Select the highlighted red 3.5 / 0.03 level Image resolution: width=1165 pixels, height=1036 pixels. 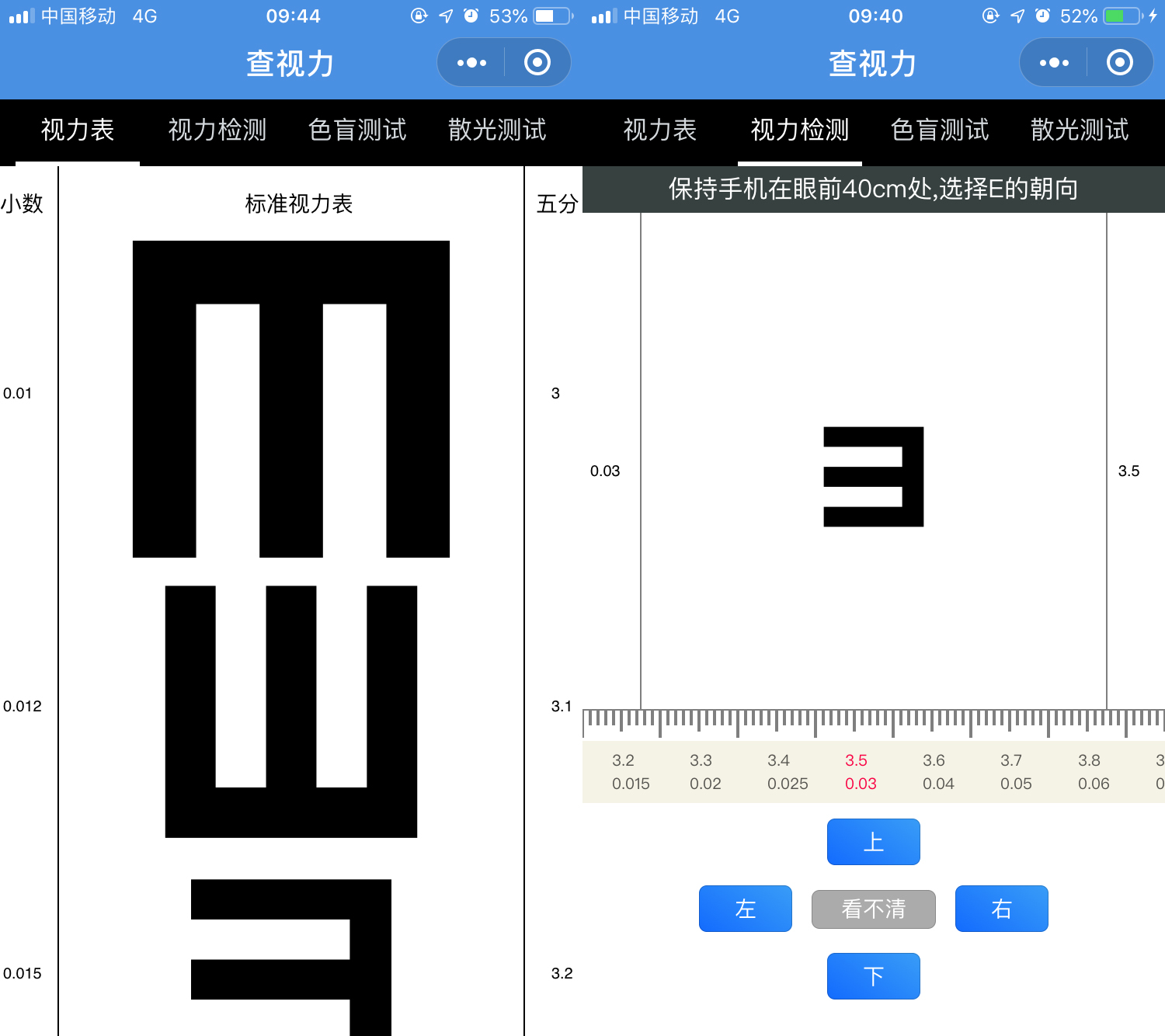tap(861, 772)
